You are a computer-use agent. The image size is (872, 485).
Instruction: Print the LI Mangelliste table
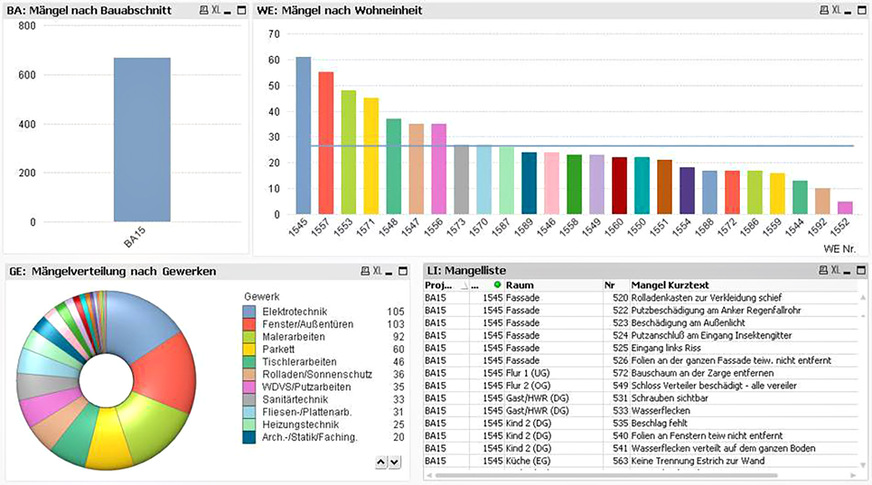tap(823, 271)
